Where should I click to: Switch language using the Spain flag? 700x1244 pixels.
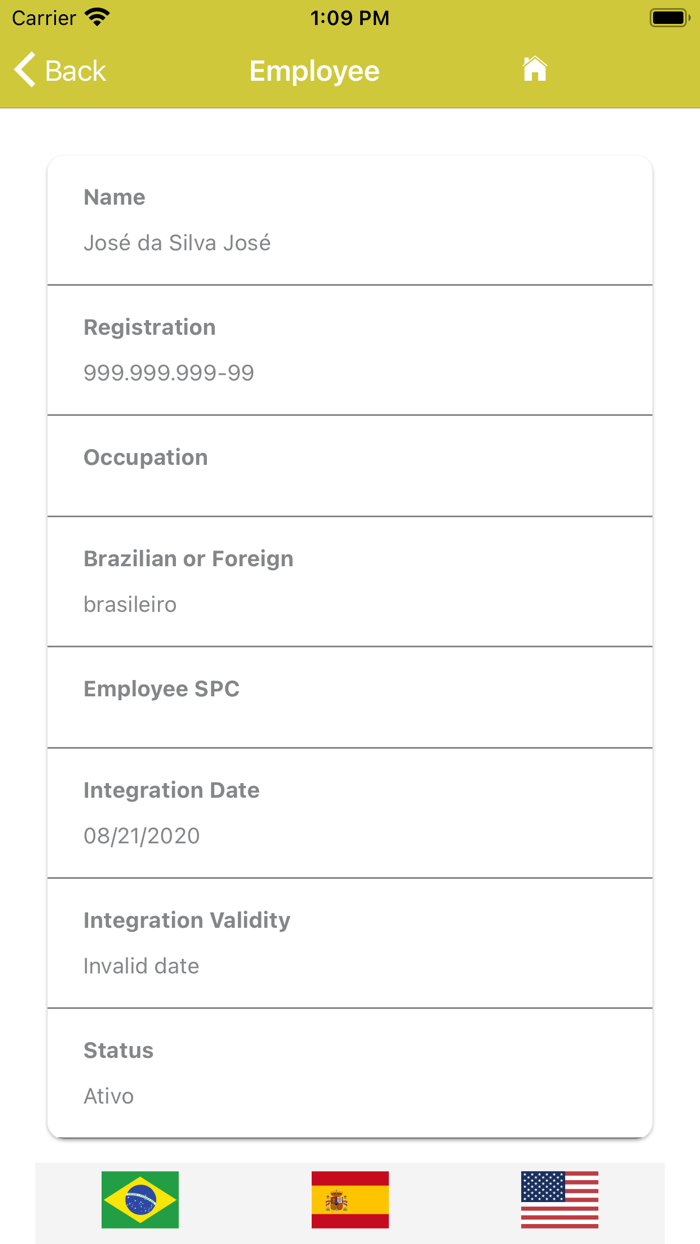[x=350, y=1199]
